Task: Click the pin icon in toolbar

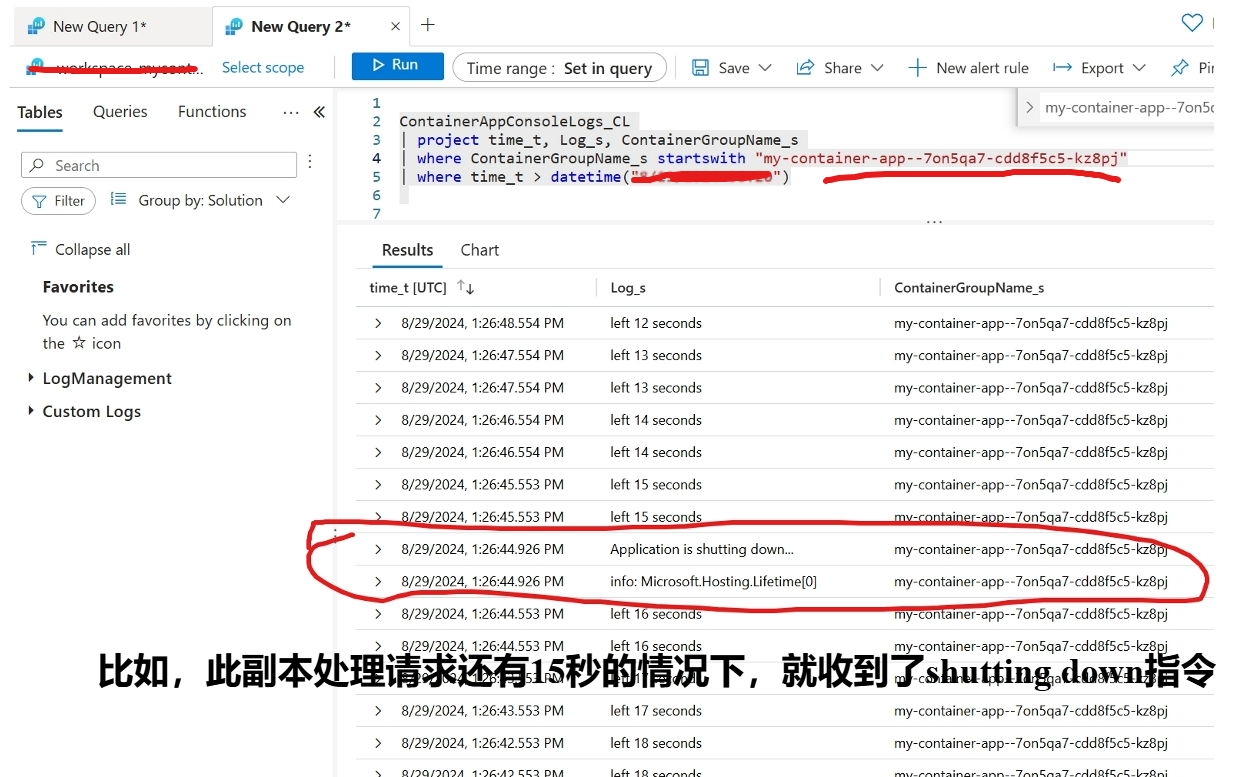Action: 1180,68
